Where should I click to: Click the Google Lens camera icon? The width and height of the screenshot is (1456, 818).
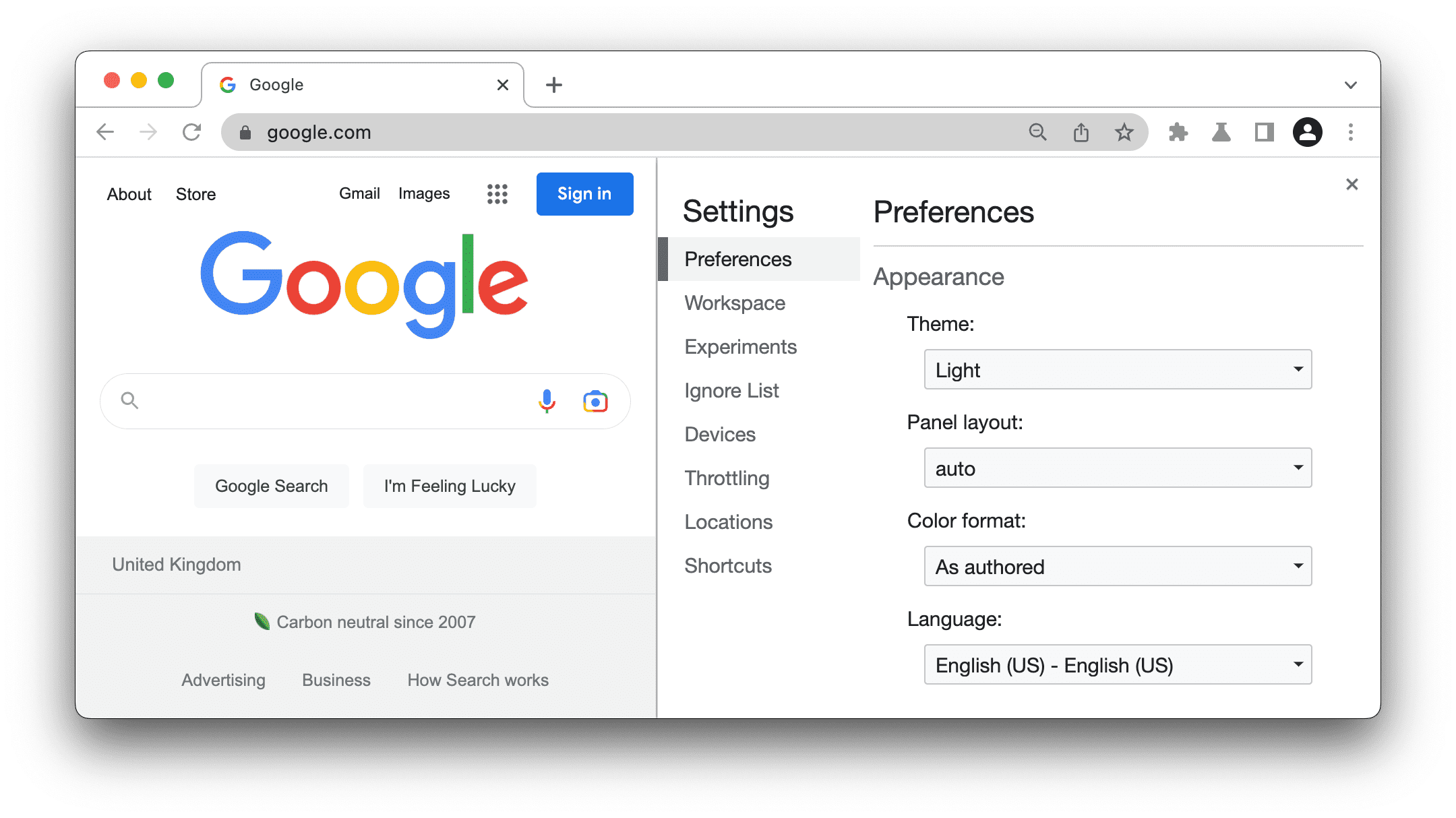[x=595, y=400]
